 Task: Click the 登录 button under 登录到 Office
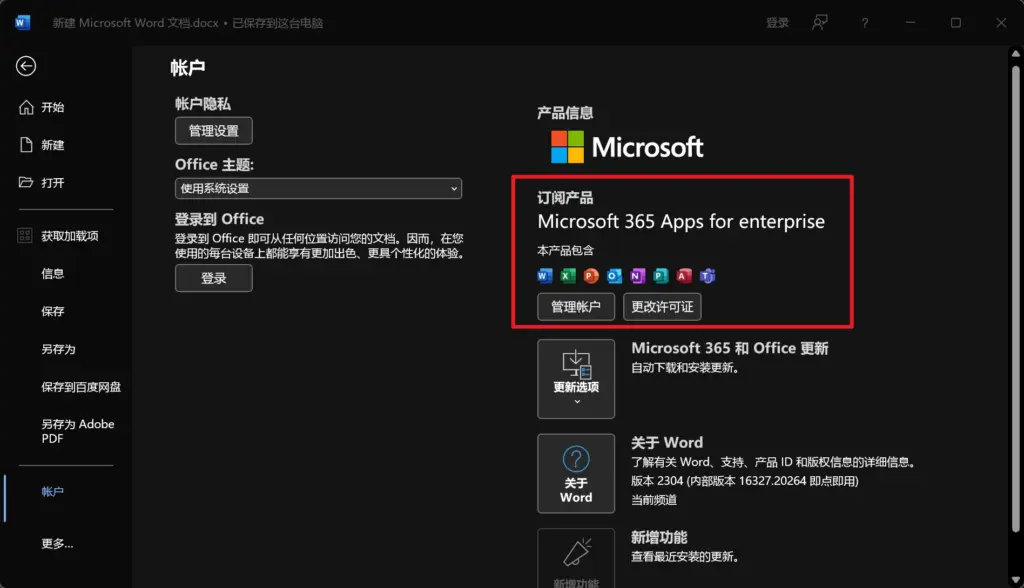click(x=214, y=278)
